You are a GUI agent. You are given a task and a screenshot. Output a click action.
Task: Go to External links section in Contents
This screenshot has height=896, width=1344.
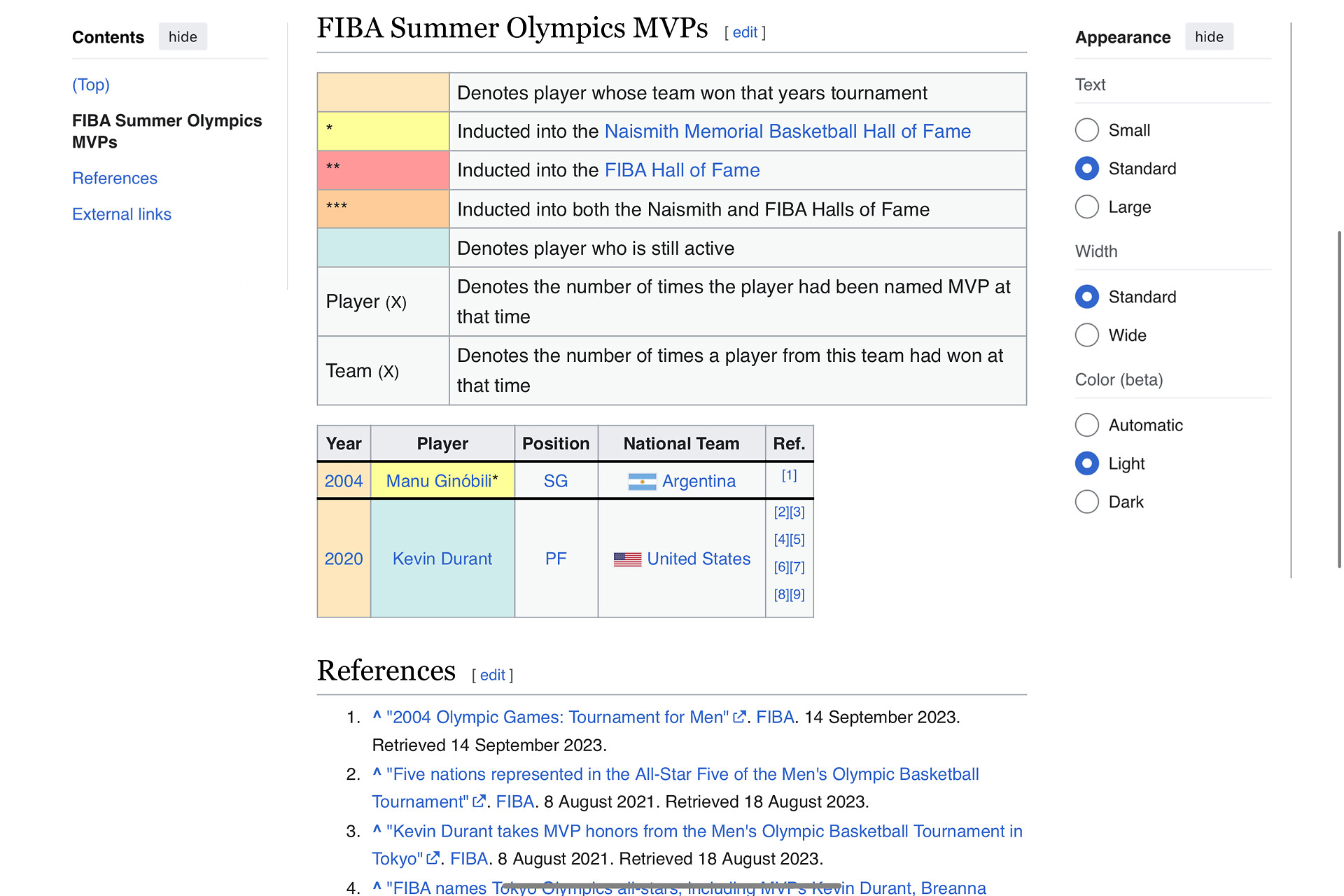click(122, 214)
